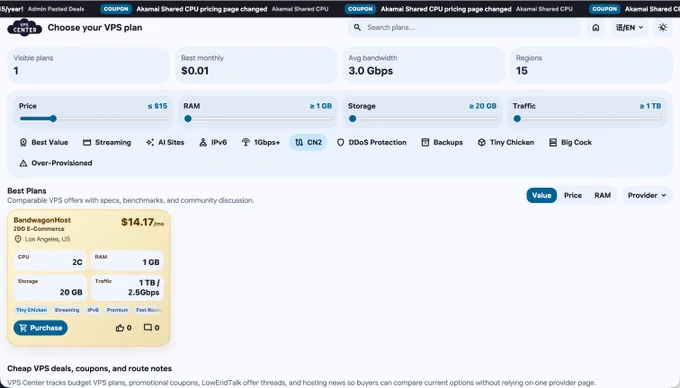Sort plans by Value tab
680x388 pixels.
542,196
